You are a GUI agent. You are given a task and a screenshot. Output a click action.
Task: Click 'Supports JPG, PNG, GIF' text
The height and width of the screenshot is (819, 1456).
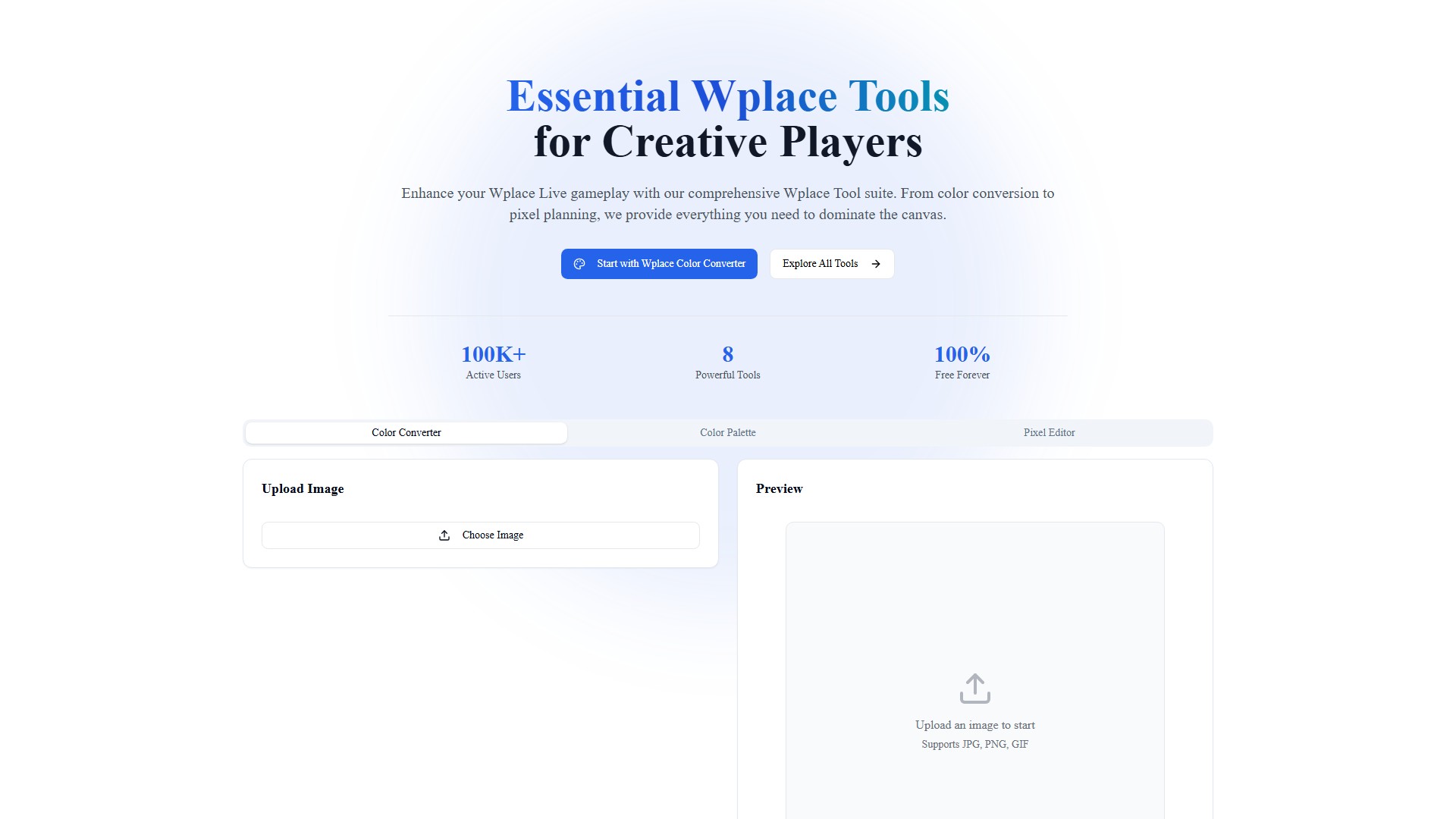(x=974, y=745)
